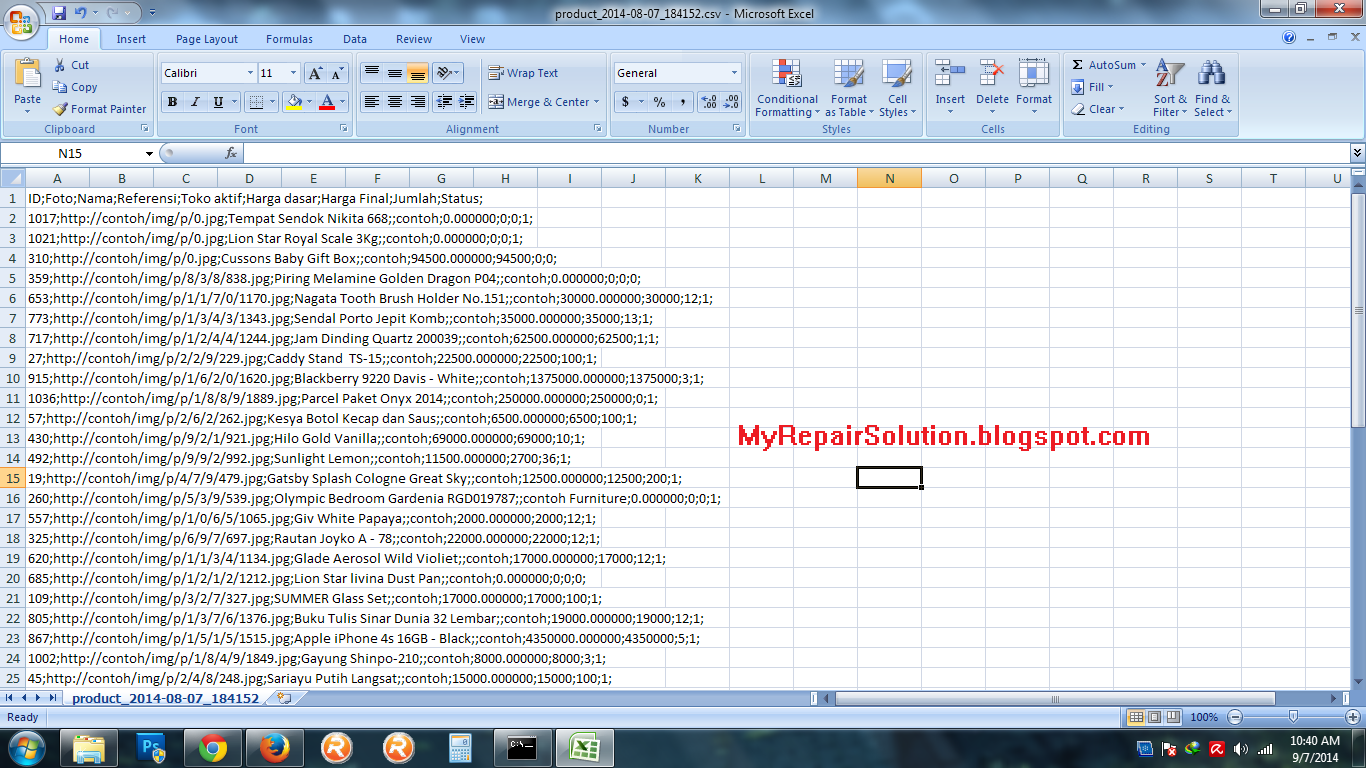Center text horizontally in cell
This screenshot has width=1366, height=768.
coord(394,102)
